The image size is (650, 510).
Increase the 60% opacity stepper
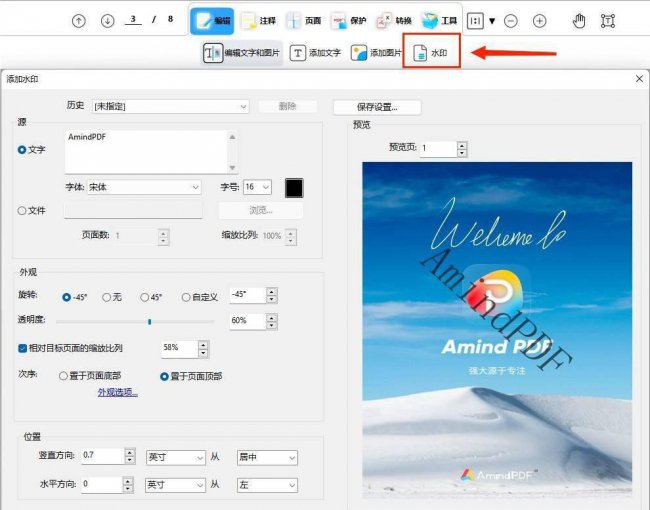272,318
